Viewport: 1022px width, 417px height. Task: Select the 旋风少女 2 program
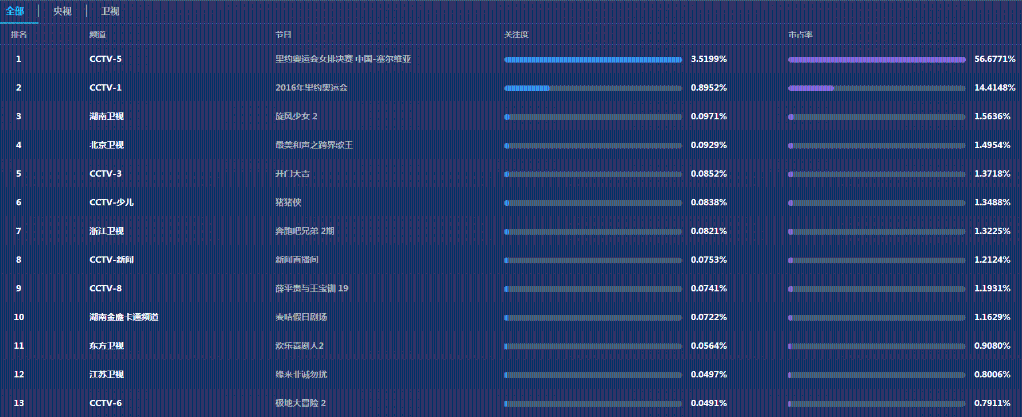[x=303, y=117]
